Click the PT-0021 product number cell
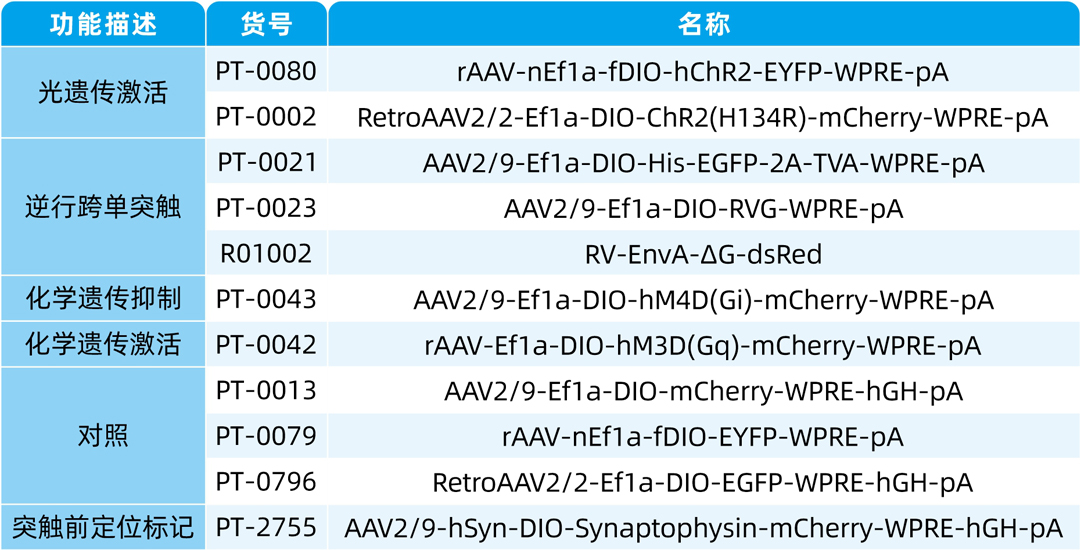The height and width of the screenshot is (550, 1080). (x=266, y=162)
